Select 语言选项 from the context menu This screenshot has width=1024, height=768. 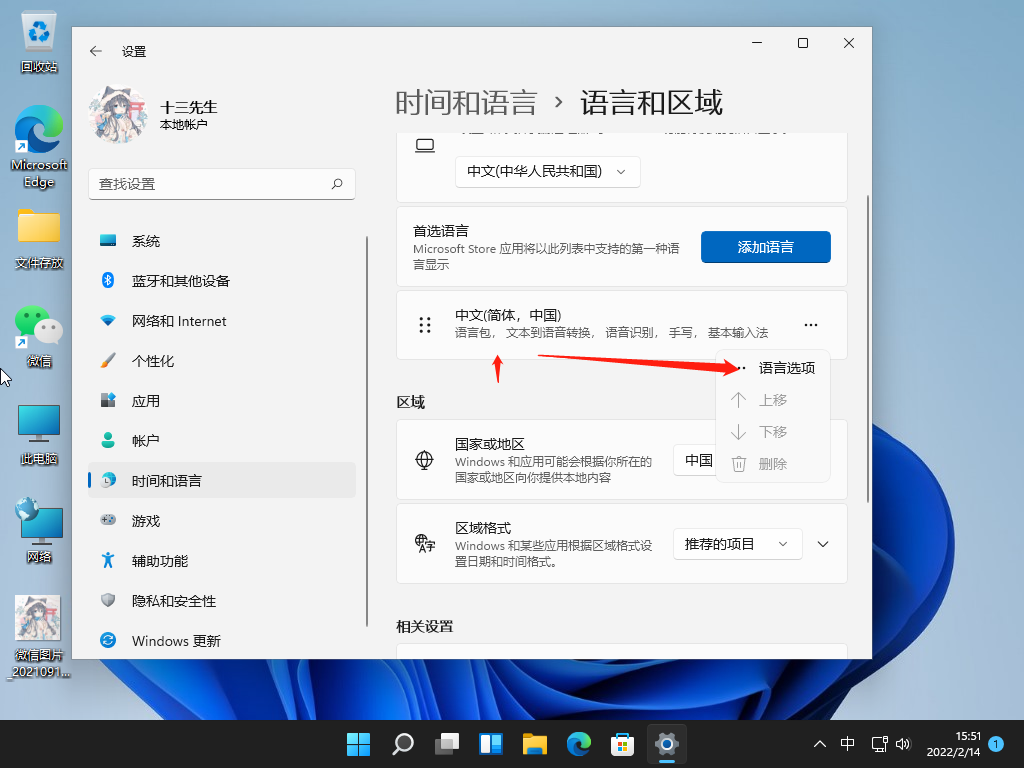(x=786, y=368)
